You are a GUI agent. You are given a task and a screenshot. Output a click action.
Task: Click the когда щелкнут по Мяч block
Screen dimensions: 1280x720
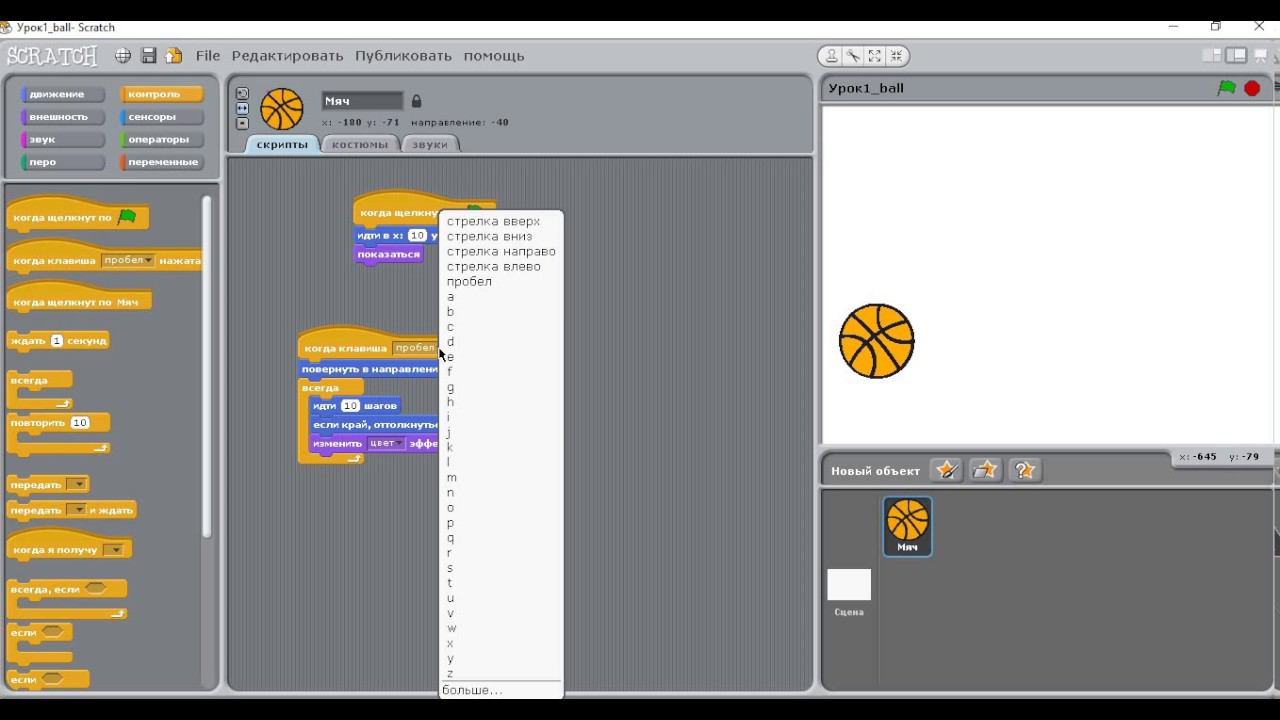coord(79,298)
